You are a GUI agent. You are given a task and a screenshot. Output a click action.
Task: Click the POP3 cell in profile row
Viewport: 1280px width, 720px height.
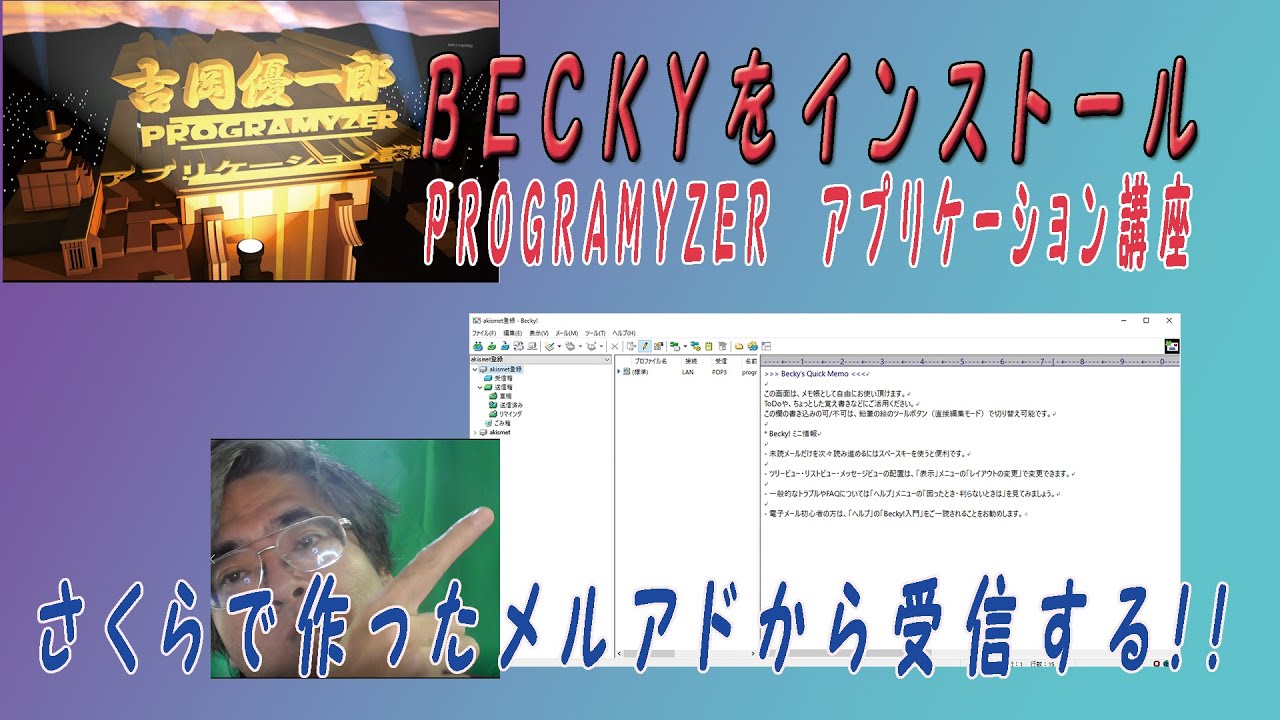[719, 372]
